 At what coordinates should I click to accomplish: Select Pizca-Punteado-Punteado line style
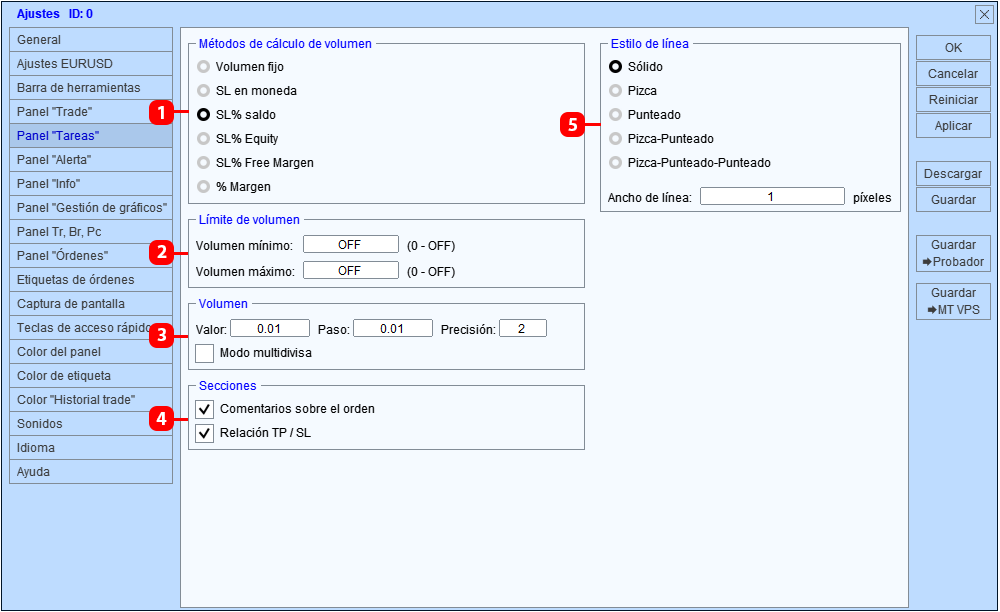(615, 163)
